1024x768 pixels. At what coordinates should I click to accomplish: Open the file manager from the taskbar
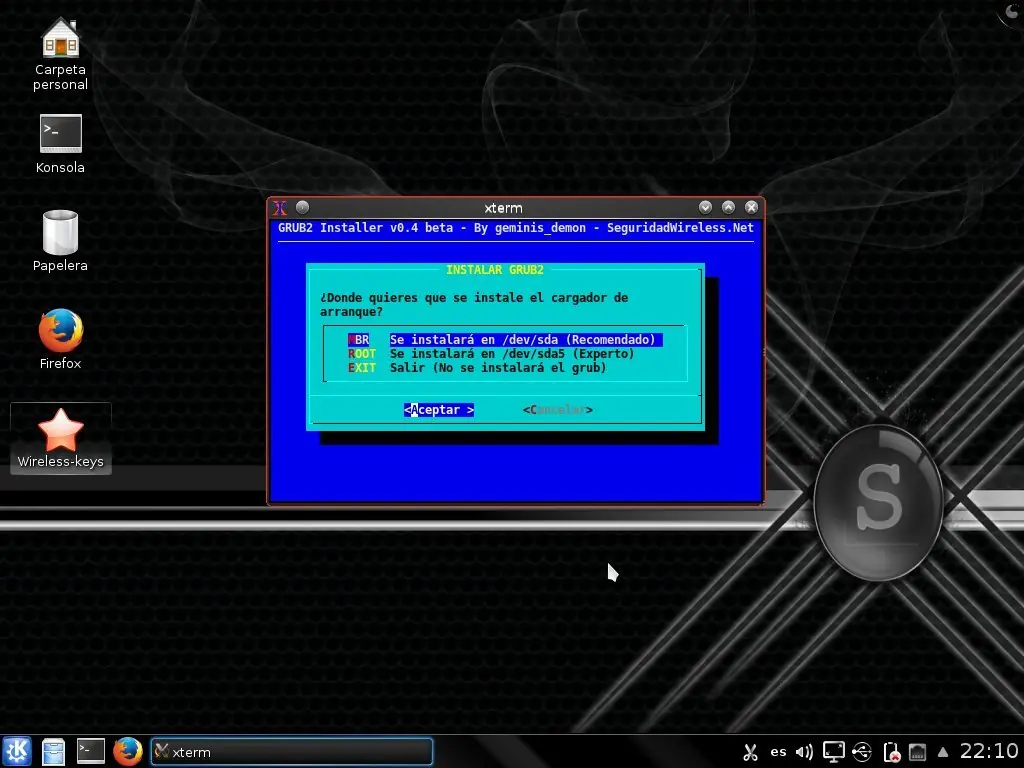pyautogui.click(x=54, y=751)
